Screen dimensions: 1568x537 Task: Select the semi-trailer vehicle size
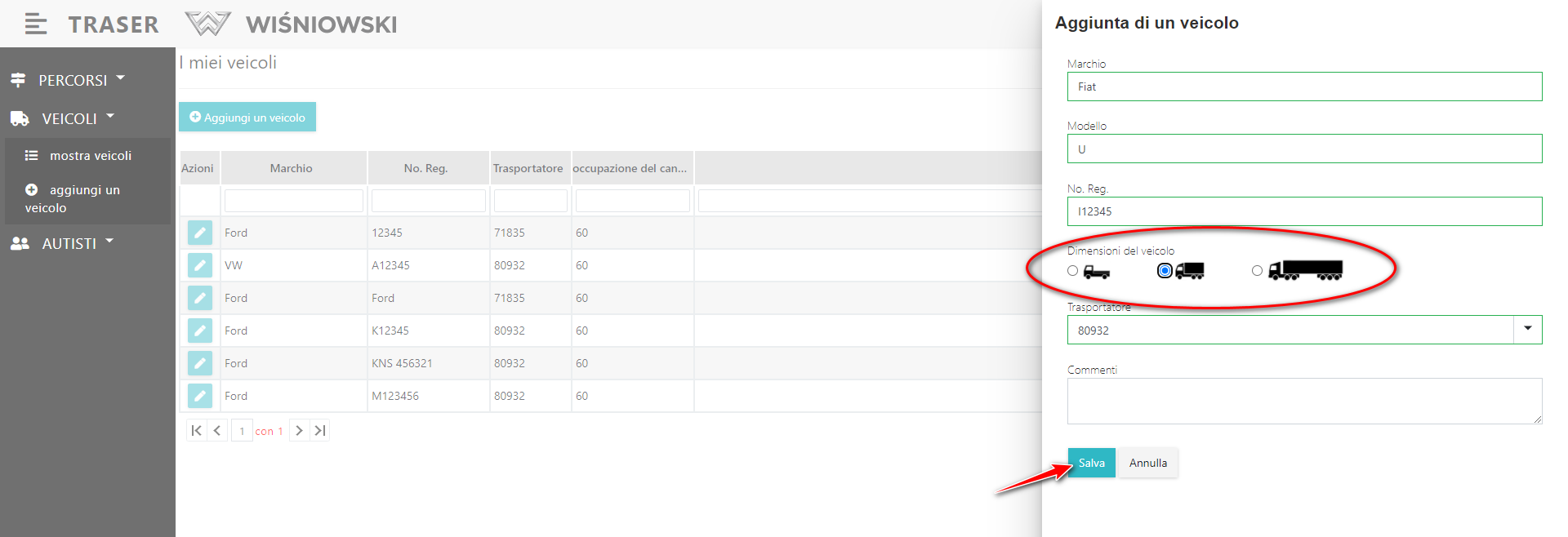click(x=1257, y=271)
